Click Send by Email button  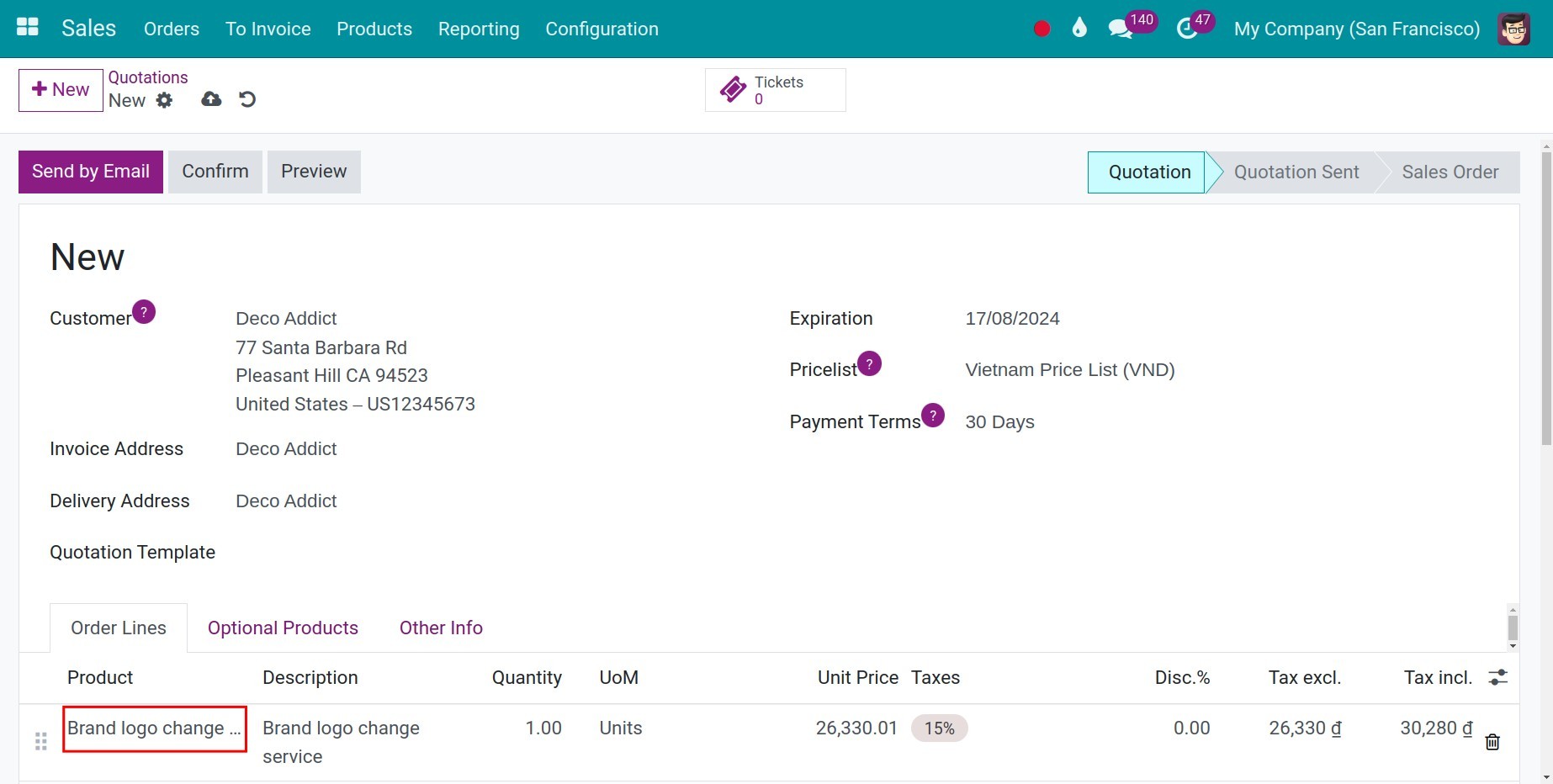(x=91, y=172)
